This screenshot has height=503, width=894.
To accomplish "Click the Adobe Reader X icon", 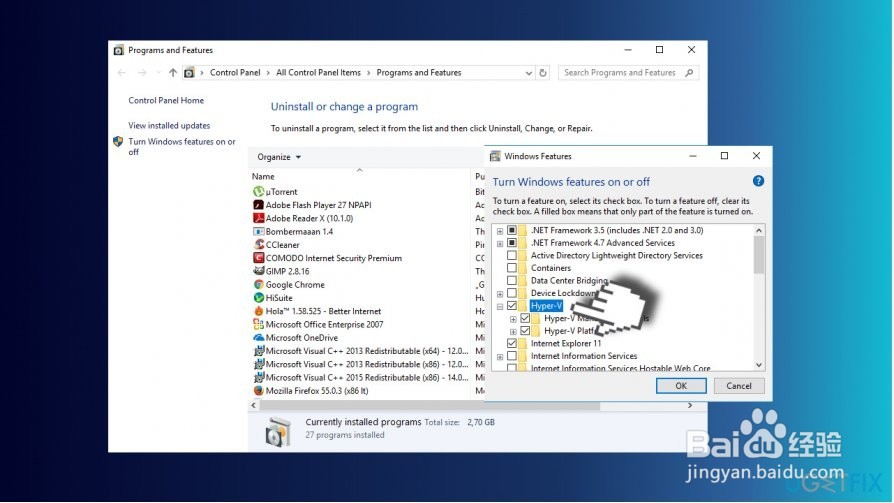I will 258,218.
